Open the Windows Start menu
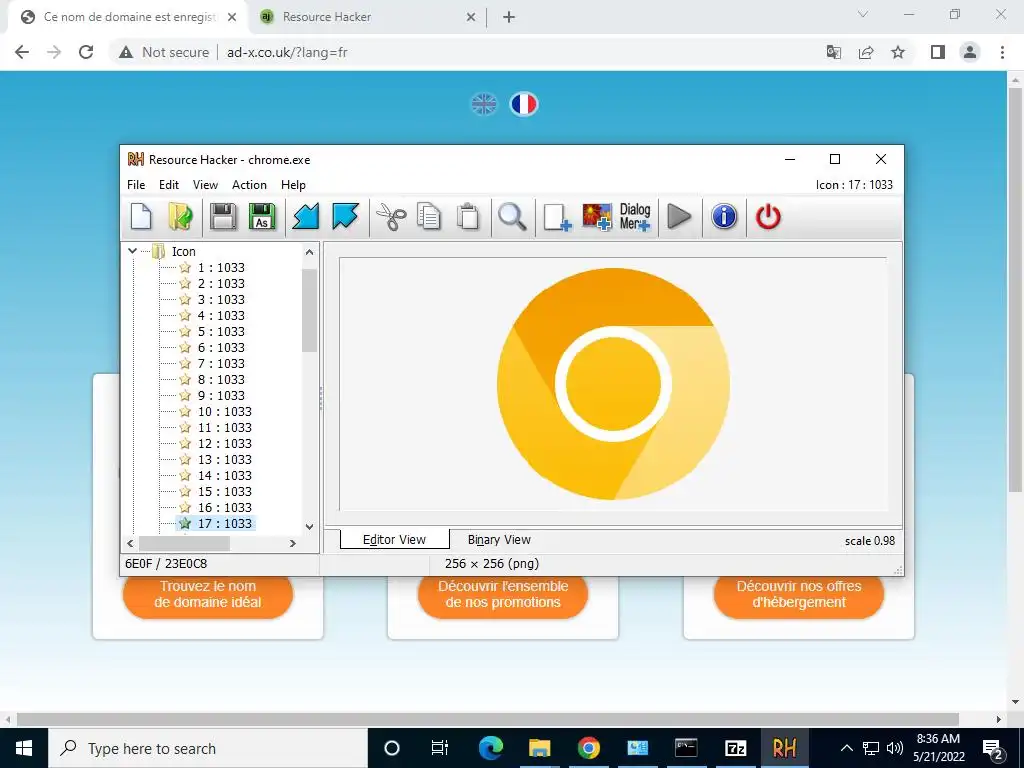This screenshot has width=1024, height=768. (24, 748)
